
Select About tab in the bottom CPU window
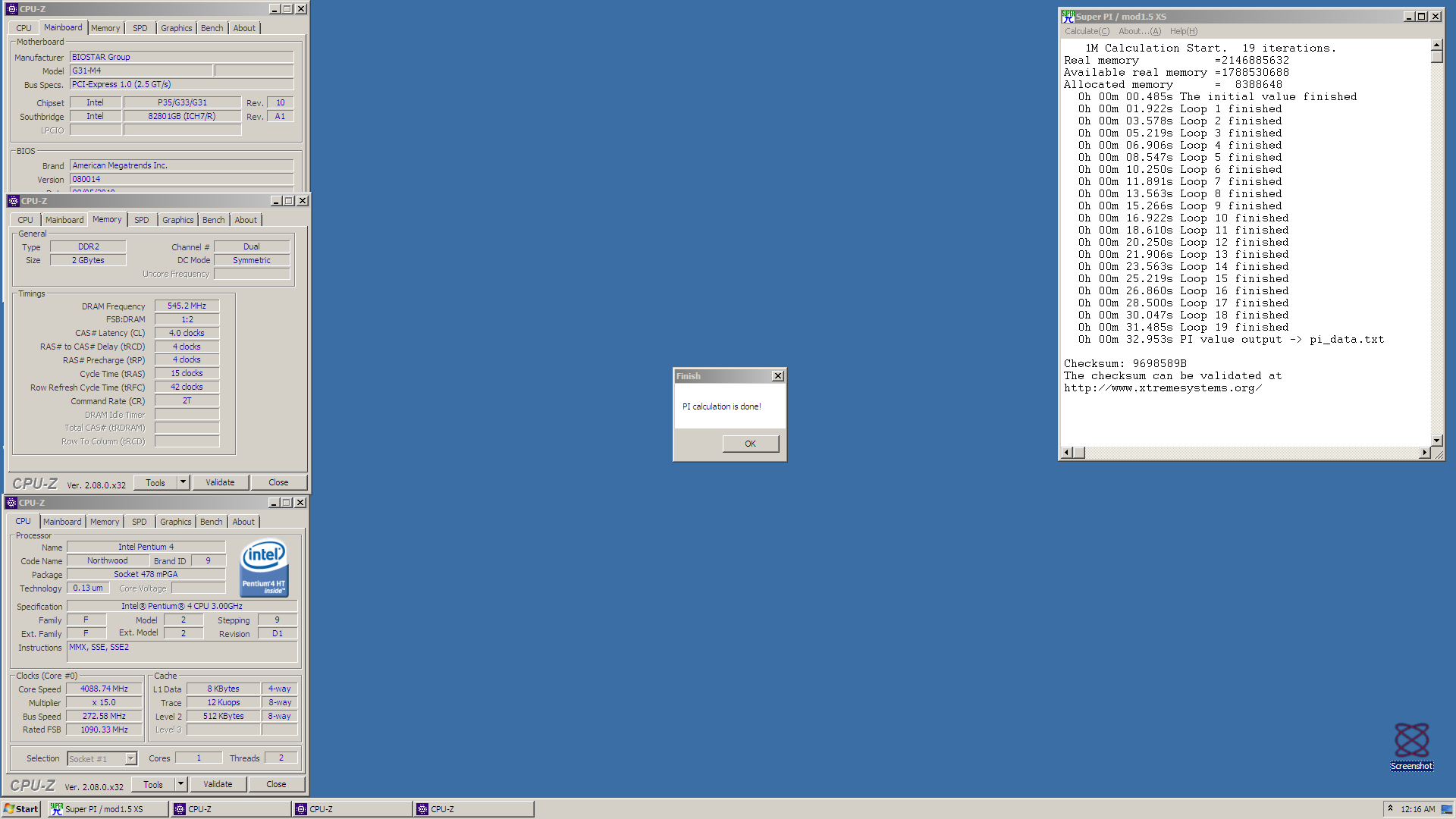point(243,522)
